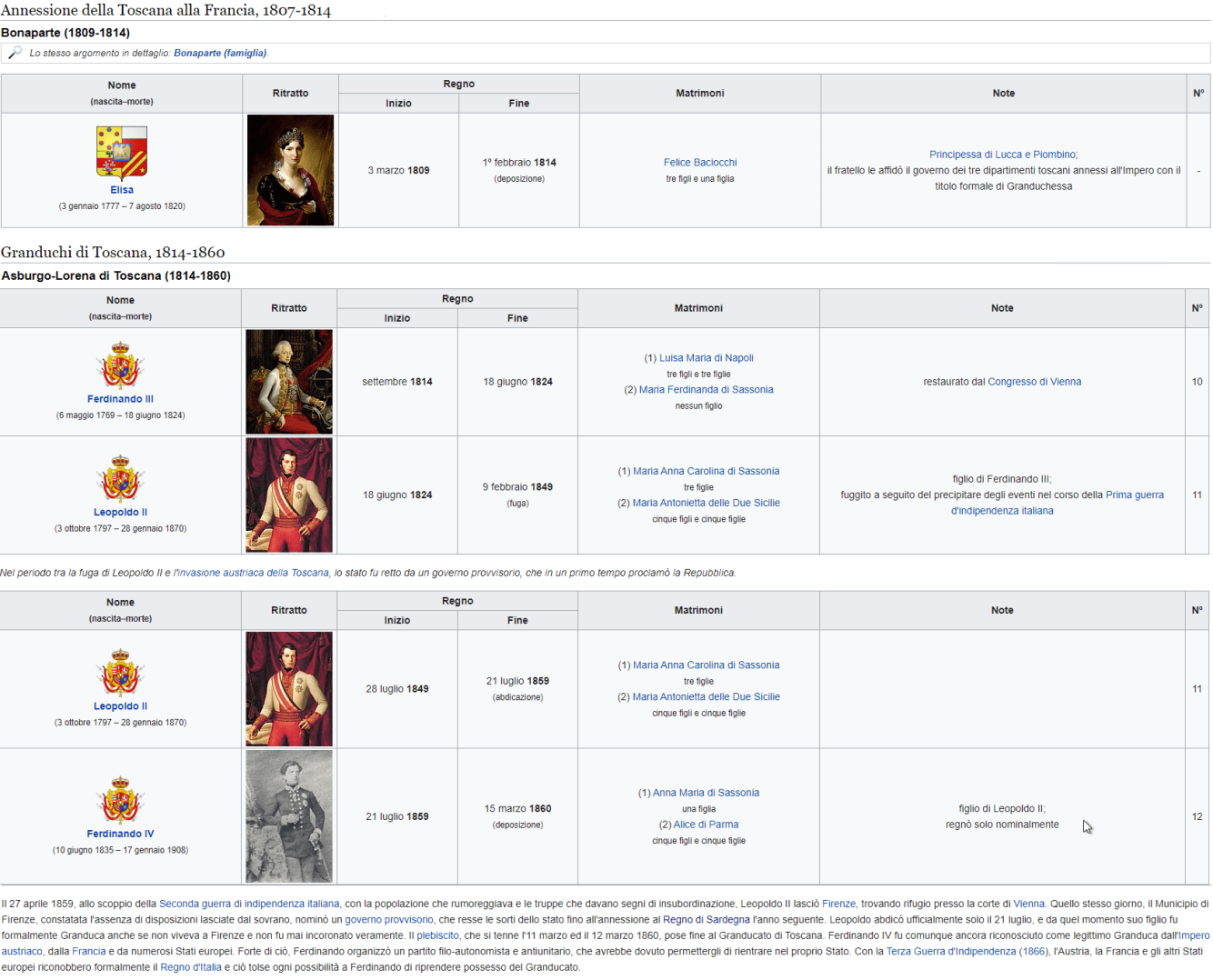Click the Anna Maria di Sassonia link

(x=706, y=793)
